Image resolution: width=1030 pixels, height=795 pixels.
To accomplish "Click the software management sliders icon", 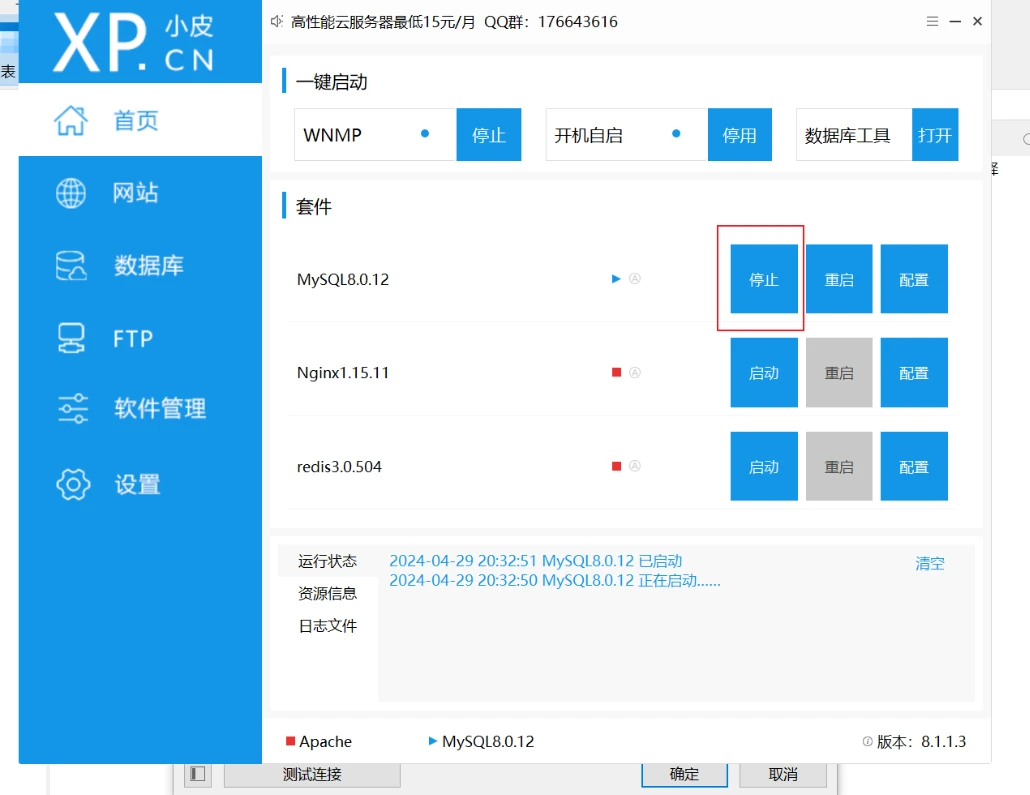I will (x=72, y=408).
